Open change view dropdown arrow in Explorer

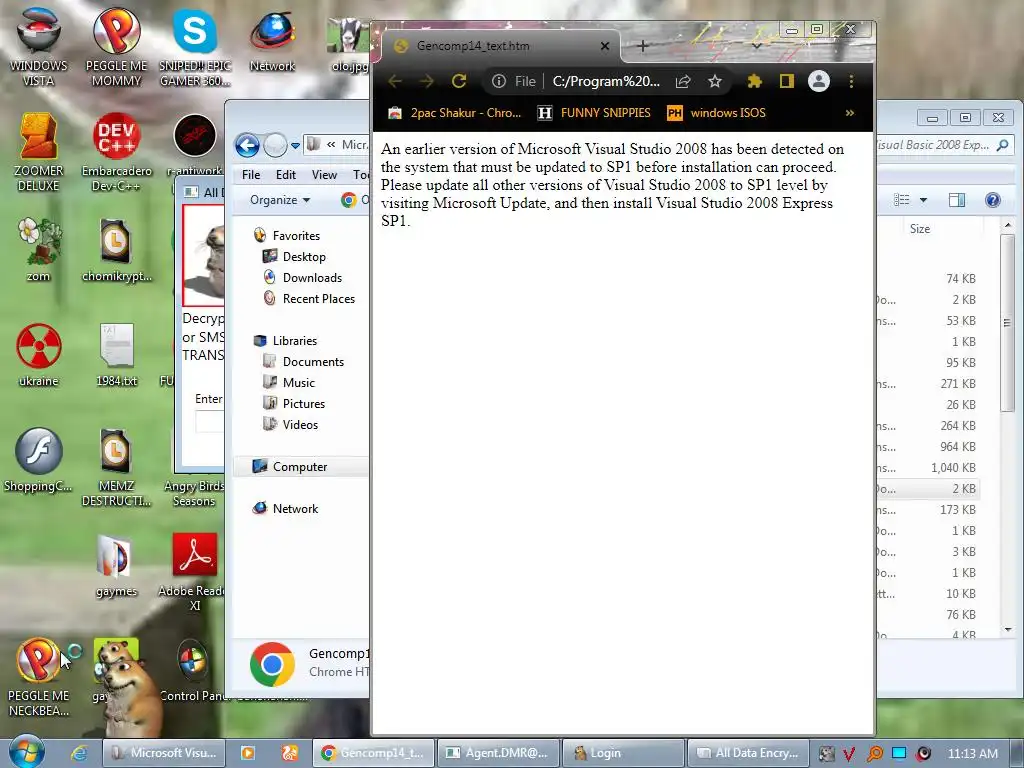point(923,200)
